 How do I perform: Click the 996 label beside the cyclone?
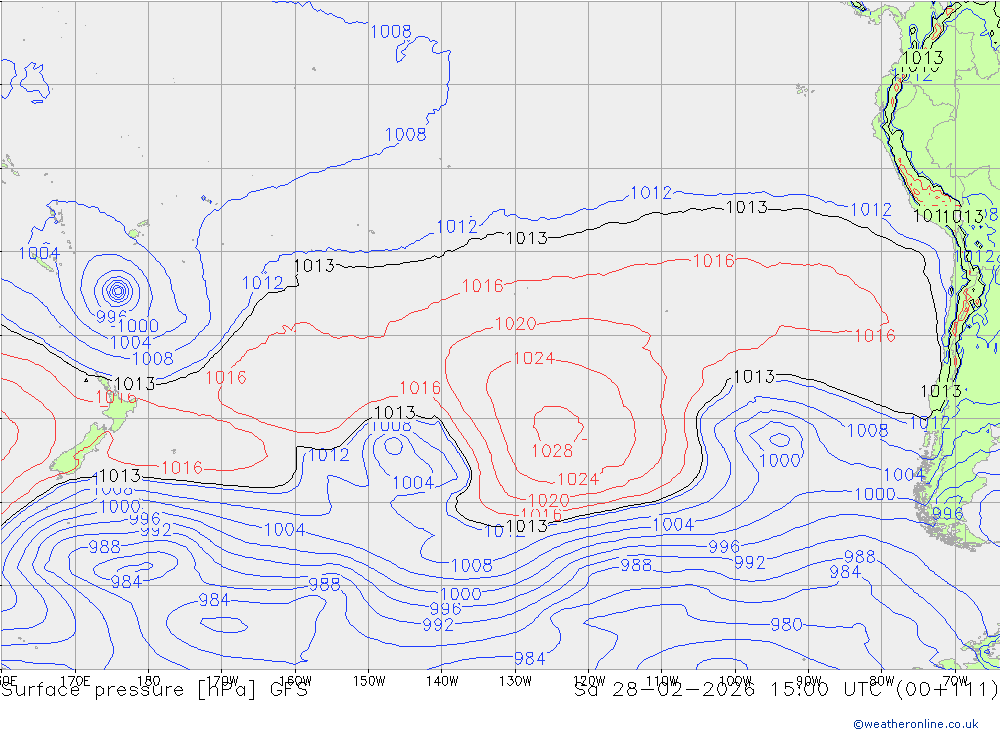[x=110, y=316]
